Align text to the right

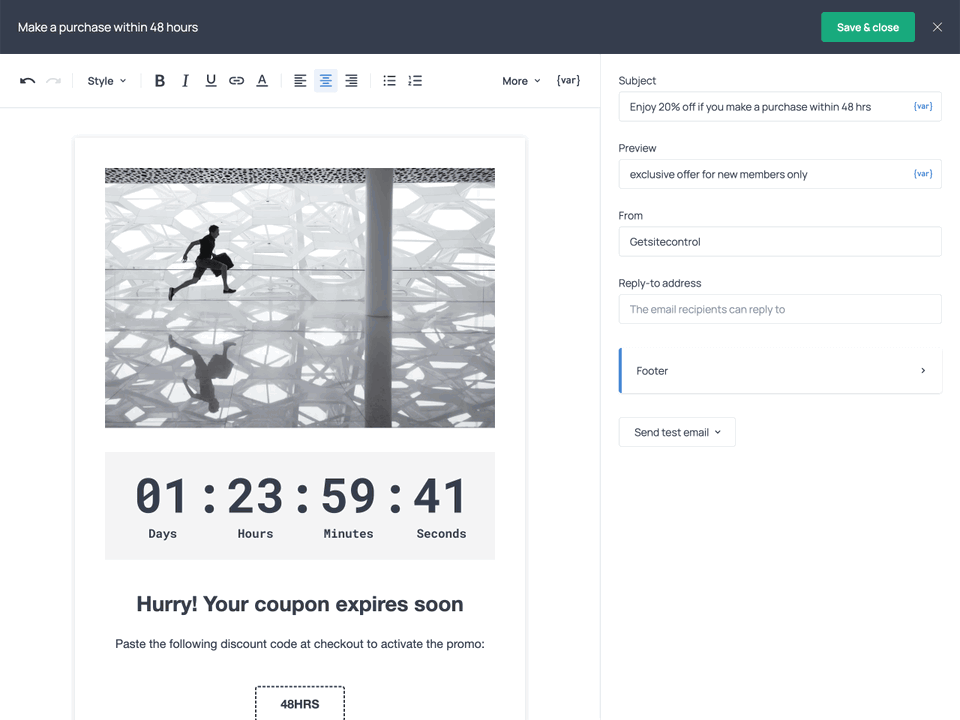[x=351, y=80]
